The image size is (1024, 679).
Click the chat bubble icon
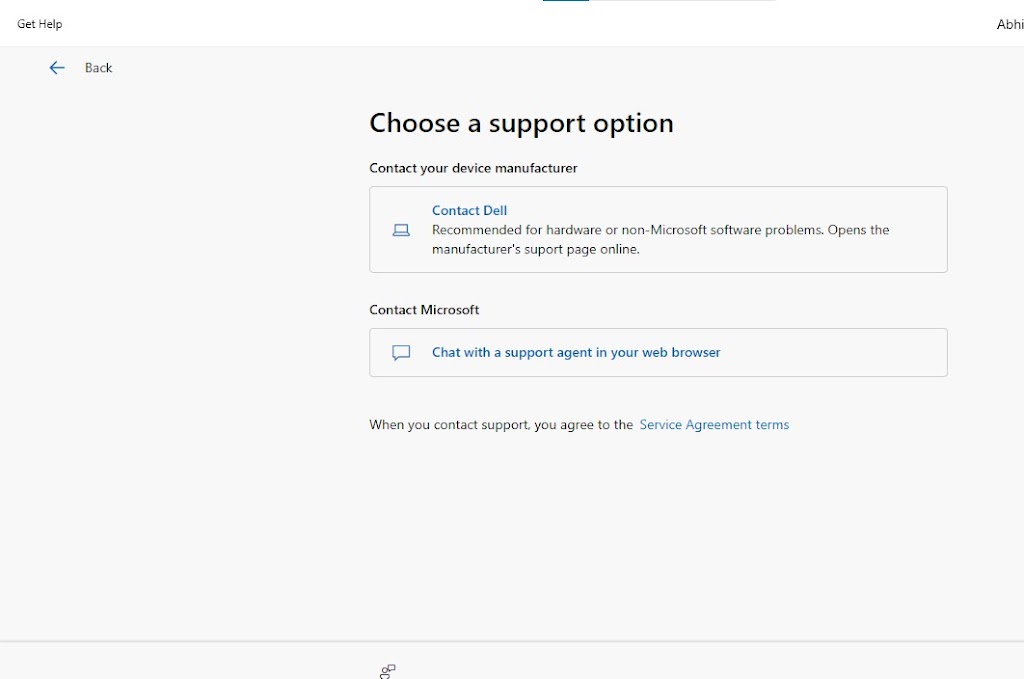[401, 353]
